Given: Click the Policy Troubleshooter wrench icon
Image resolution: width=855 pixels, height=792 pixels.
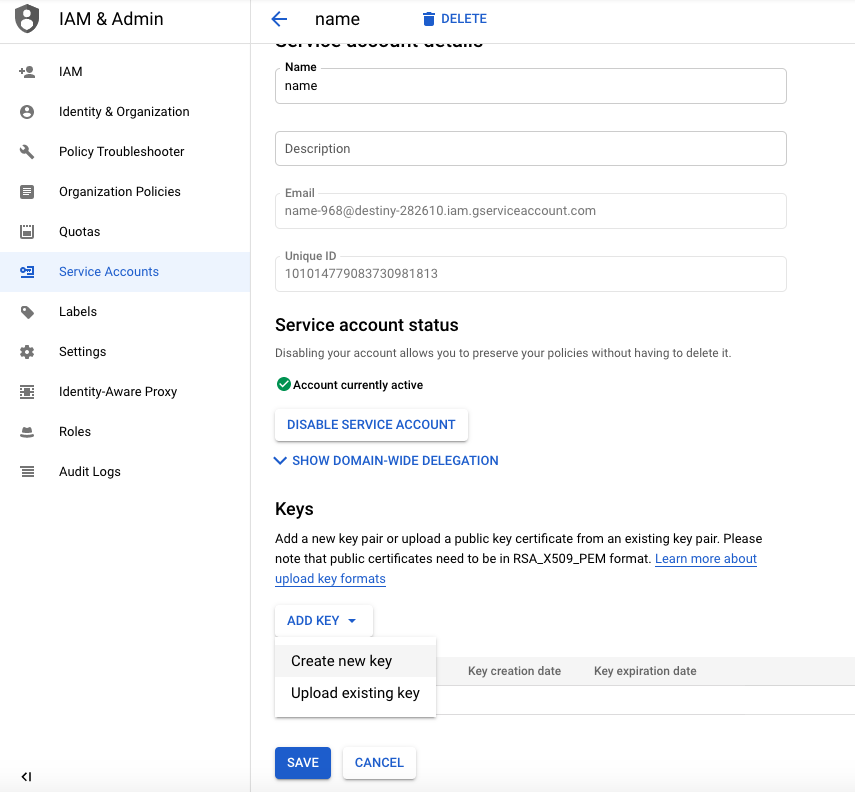Looking at the screenshot, I should tap(27, 152).
